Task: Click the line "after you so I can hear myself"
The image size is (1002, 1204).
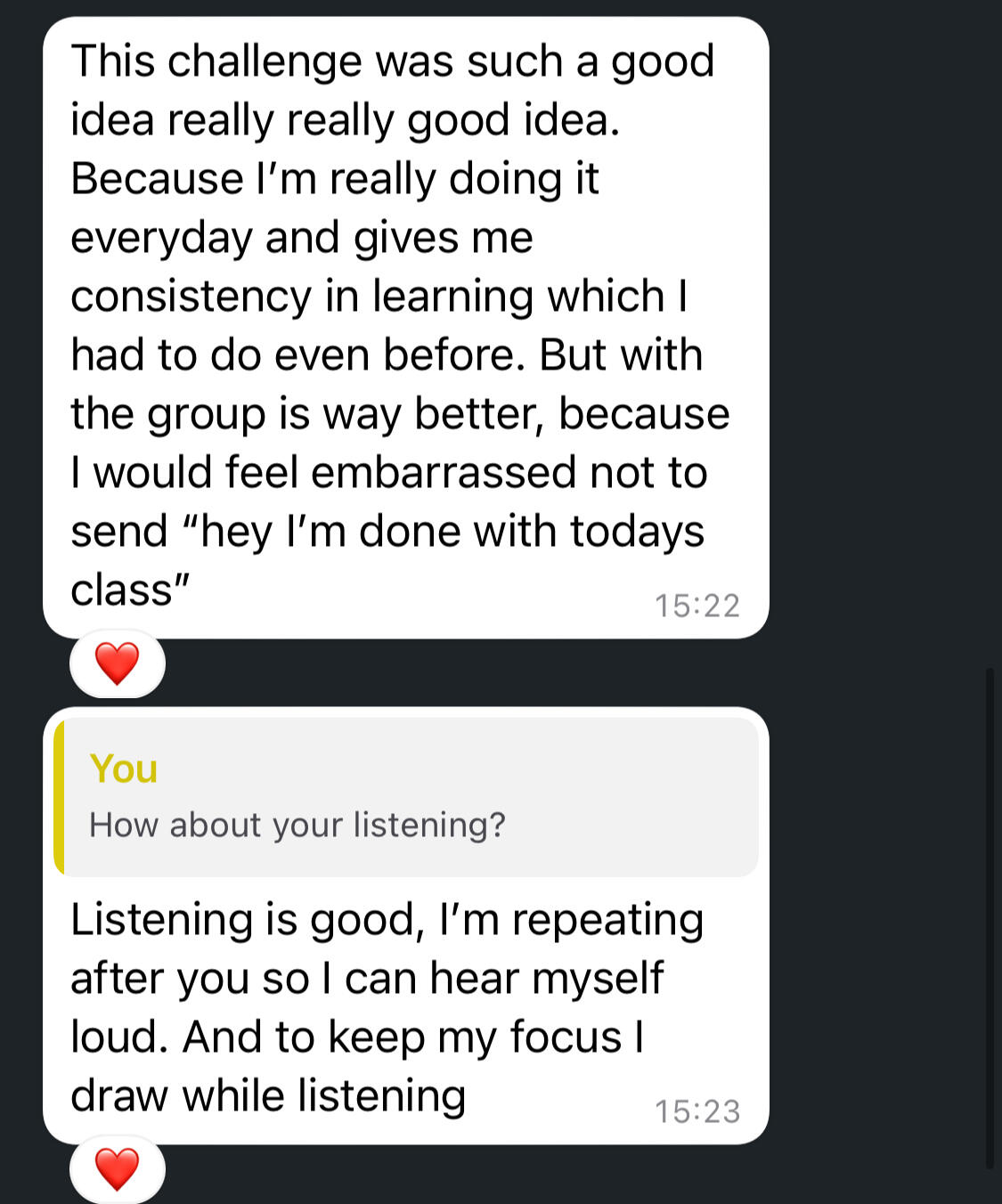Action: (367, 978)
